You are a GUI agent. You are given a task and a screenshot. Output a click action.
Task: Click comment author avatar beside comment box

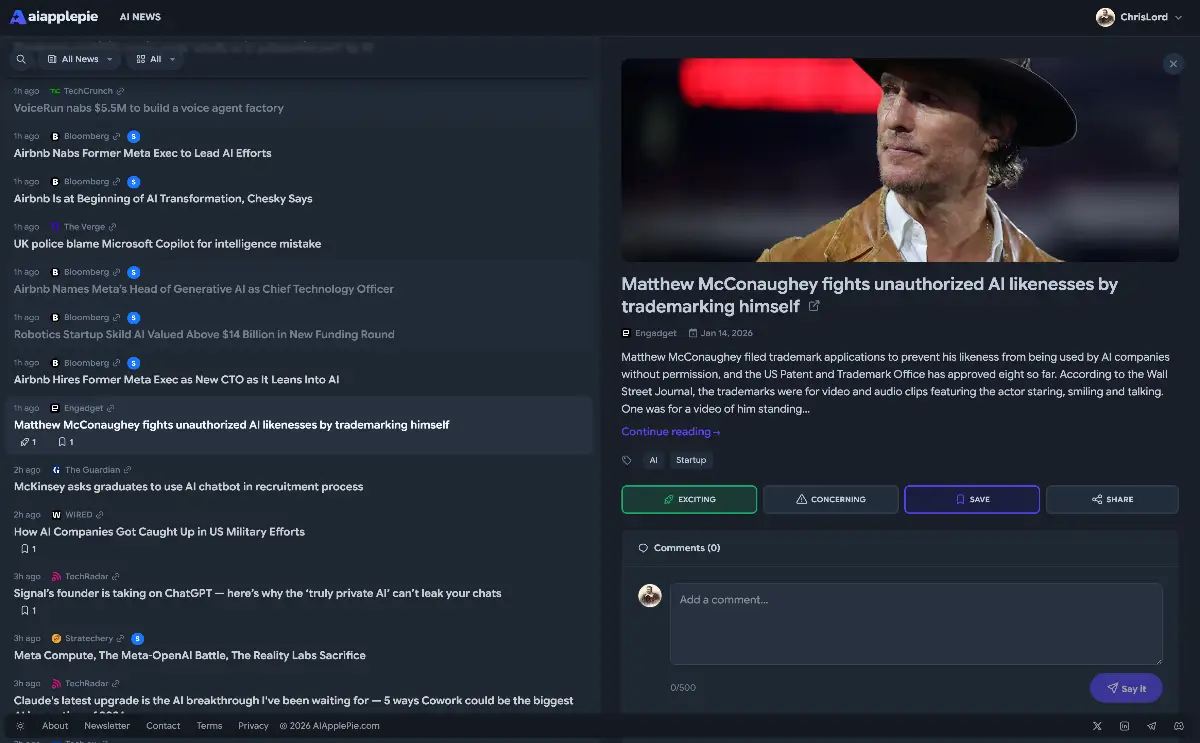pos(650,595)
